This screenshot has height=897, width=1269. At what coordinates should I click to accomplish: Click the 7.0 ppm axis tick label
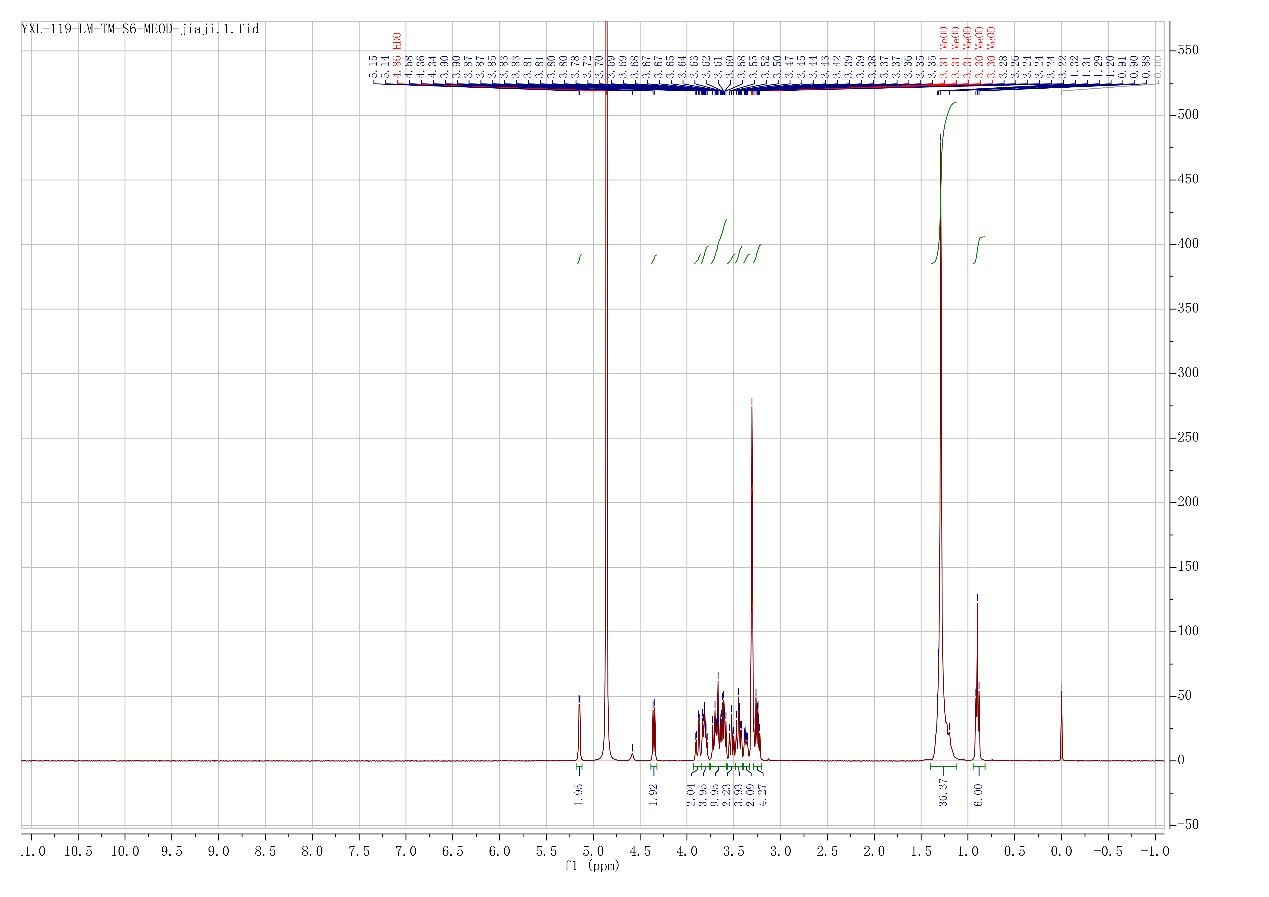click(x=406, y=851)
